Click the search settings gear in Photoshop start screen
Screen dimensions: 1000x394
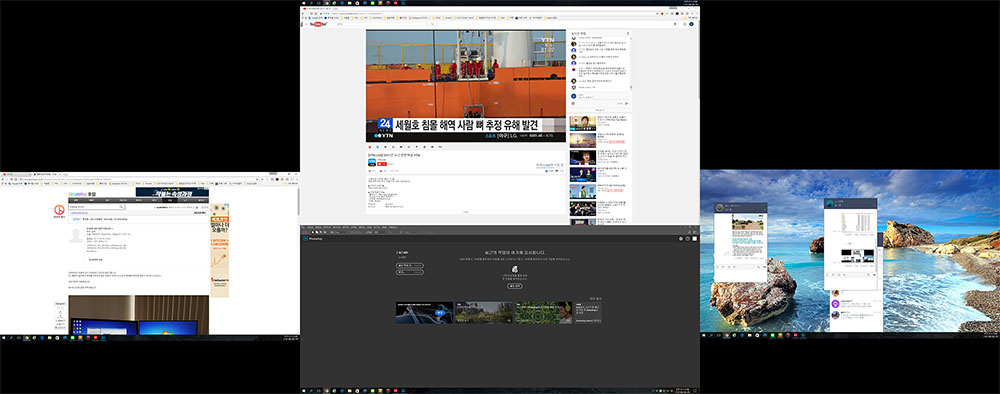coord(680,238)
